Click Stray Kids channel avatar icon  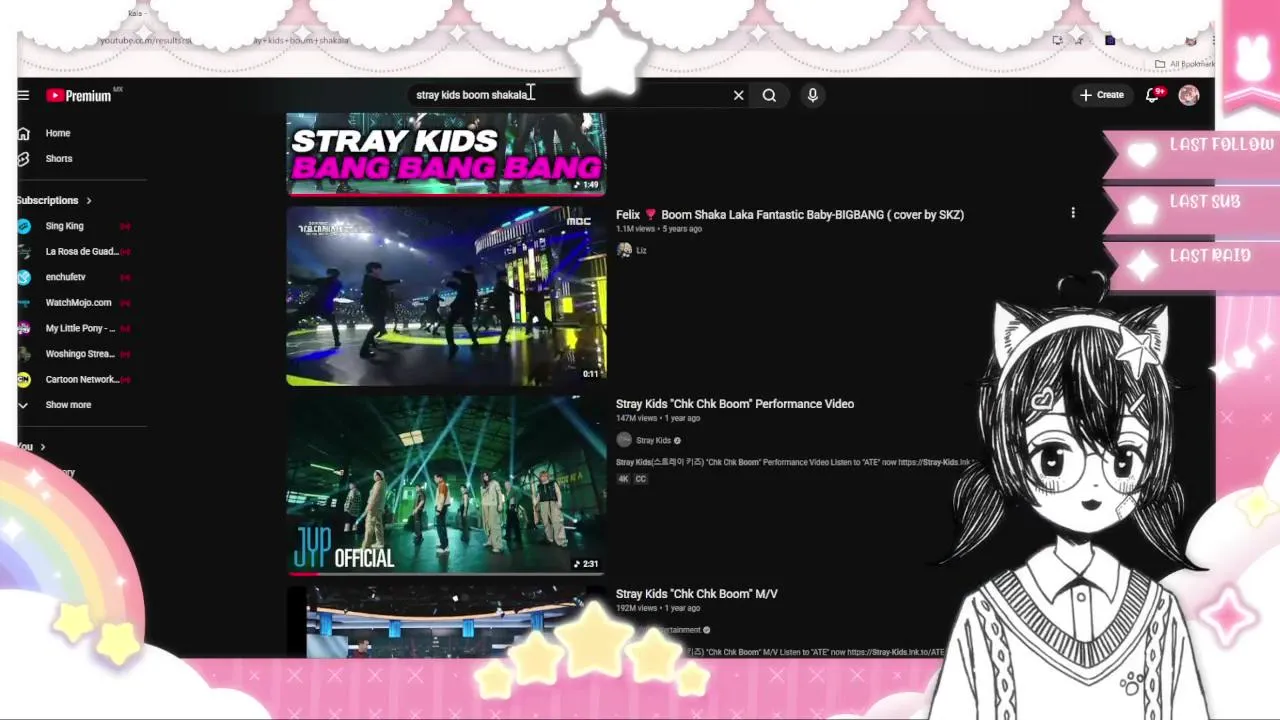[624, 440]
